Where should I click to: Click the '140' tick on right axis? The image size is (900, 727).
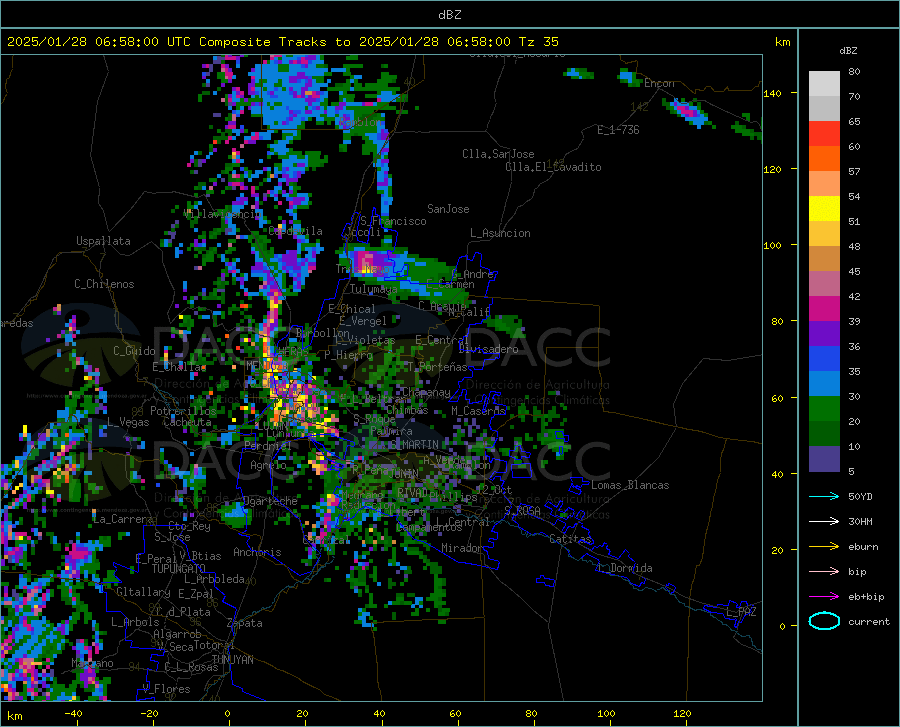pyautogui.click(x=772, y=93)
